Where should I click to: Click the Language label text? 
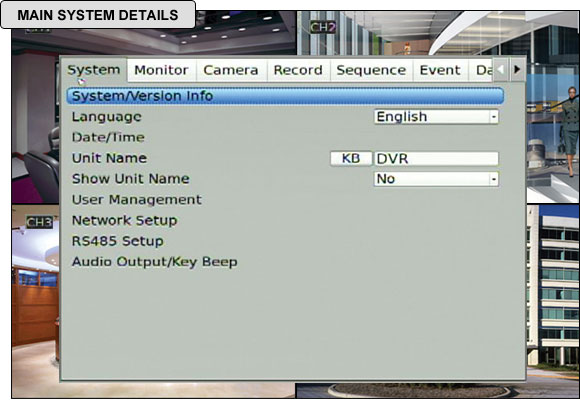click(107, 117)
